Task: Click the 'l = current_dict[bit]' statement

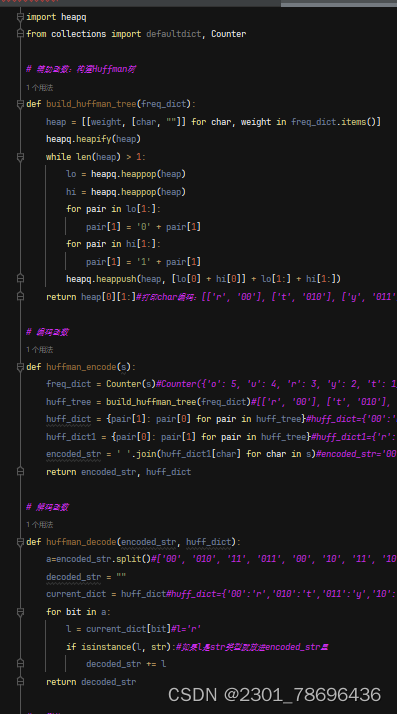Action: pyautogui.click(x=118, y=629)
